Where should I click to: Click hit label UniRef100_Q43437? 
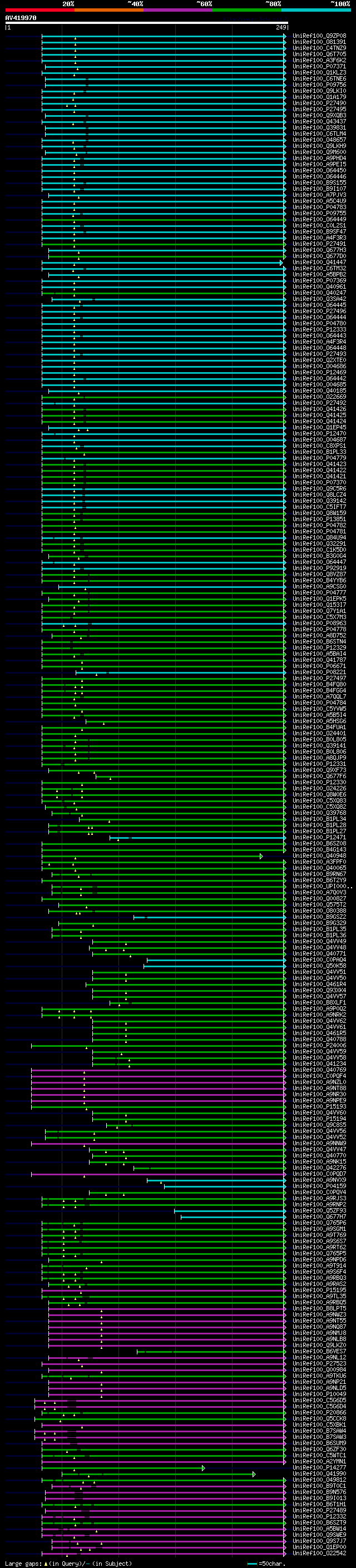coord(319,121)
